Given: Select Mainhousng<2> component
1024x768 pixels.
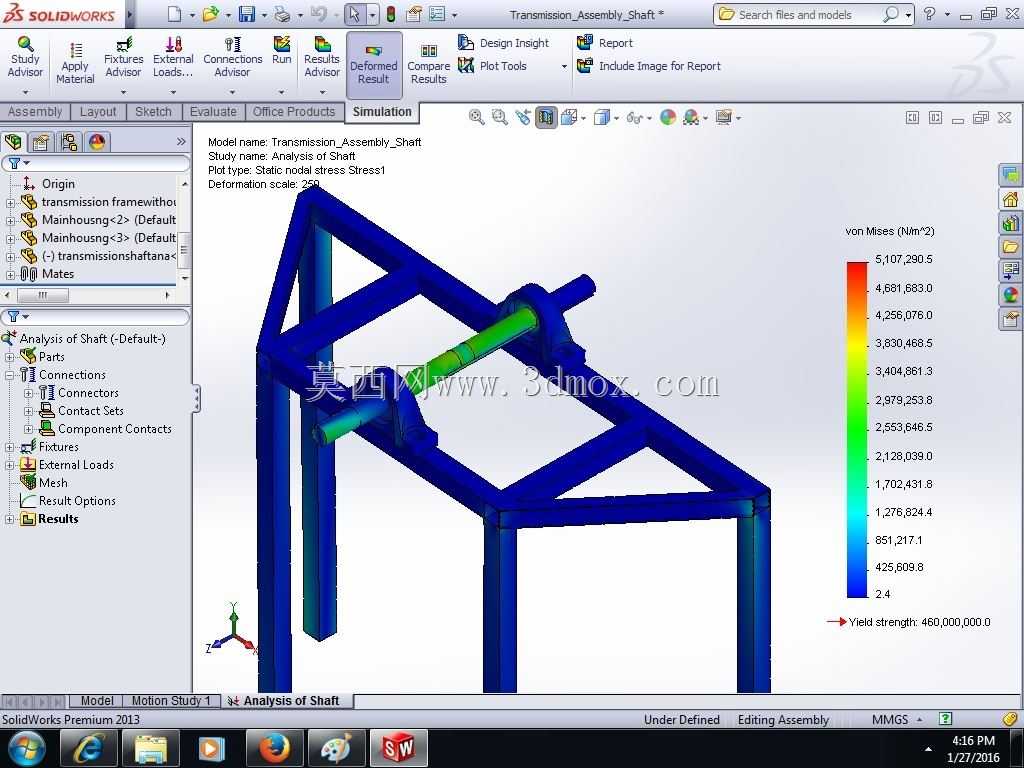Looking at the screenshot, I should coord(98,220).
